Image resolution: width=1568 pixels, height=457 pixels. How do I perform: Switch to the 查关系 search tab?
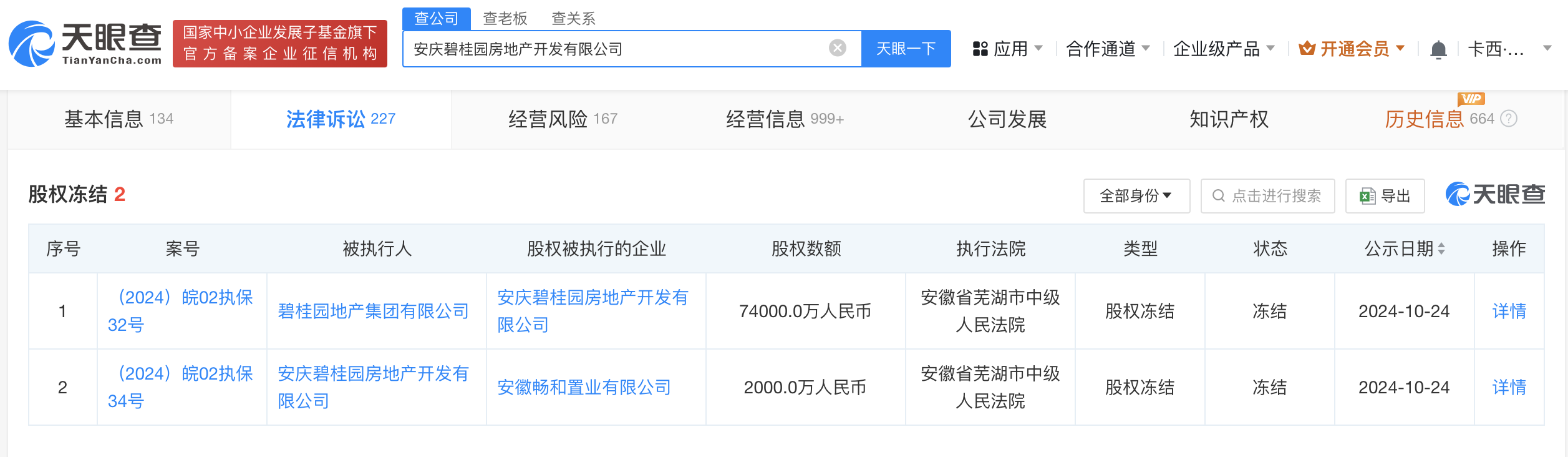(574, 19)
